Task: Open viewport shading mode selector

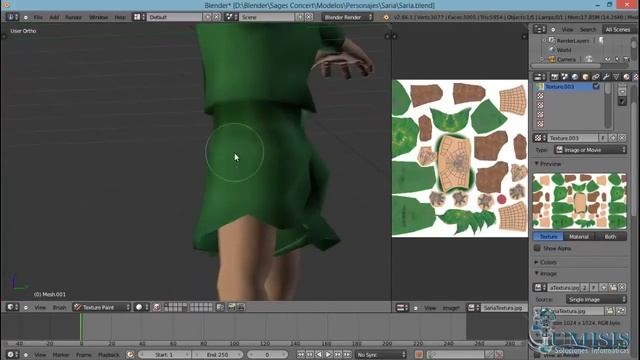Action: [x=141, y=307]
